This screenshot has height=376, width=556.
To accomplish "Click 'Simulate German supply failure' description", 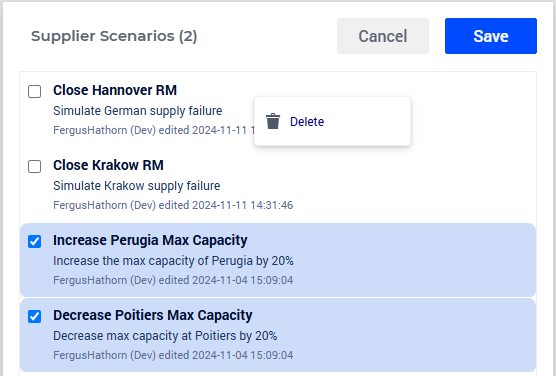I will (138, 111).
